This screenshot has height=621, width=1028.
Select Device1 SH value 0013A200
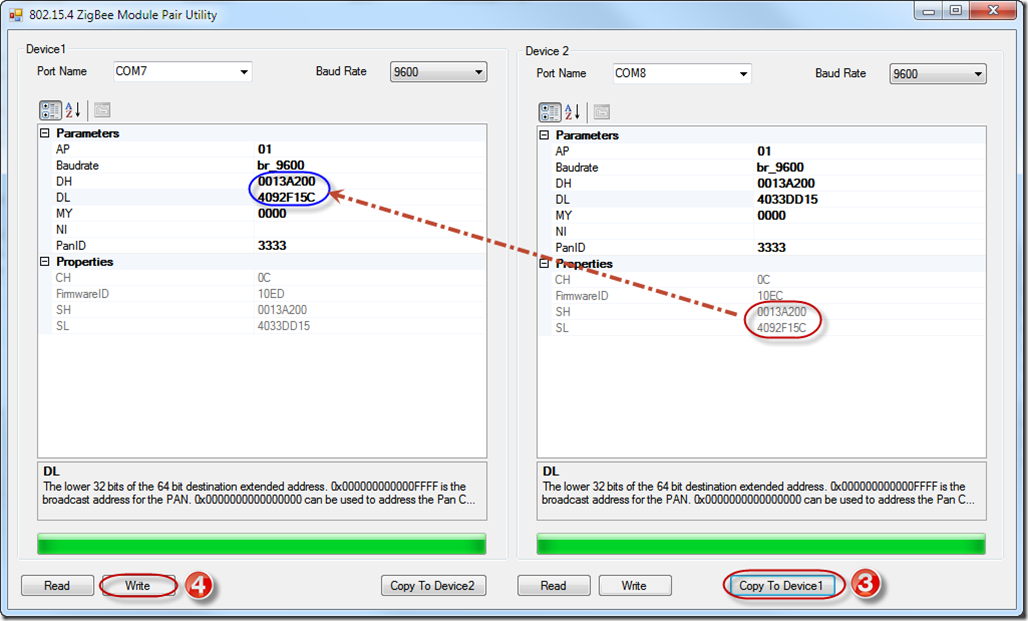point(282,310)
